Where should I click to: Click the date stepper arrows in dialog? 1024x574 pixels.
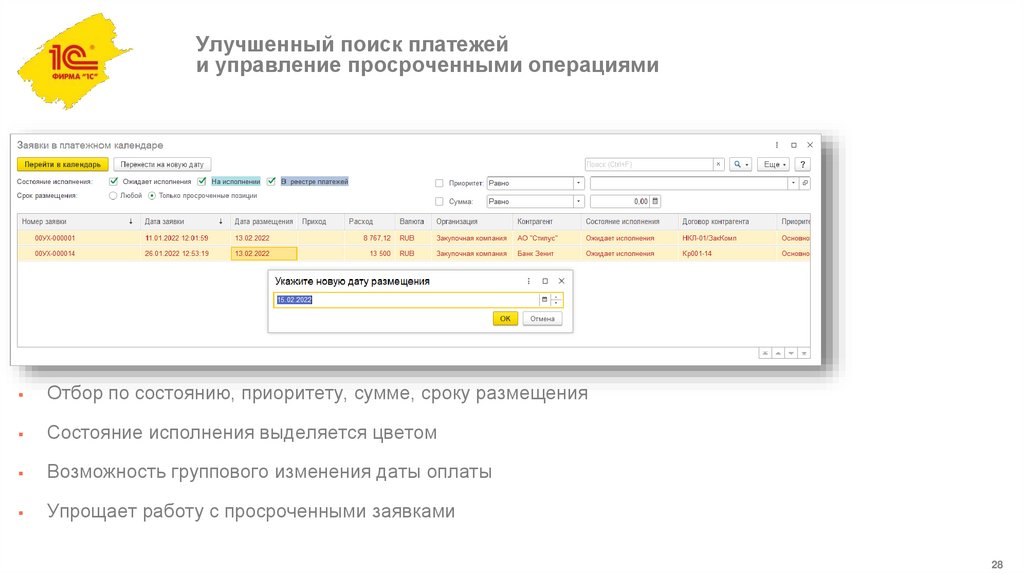[x=556, y=300]
